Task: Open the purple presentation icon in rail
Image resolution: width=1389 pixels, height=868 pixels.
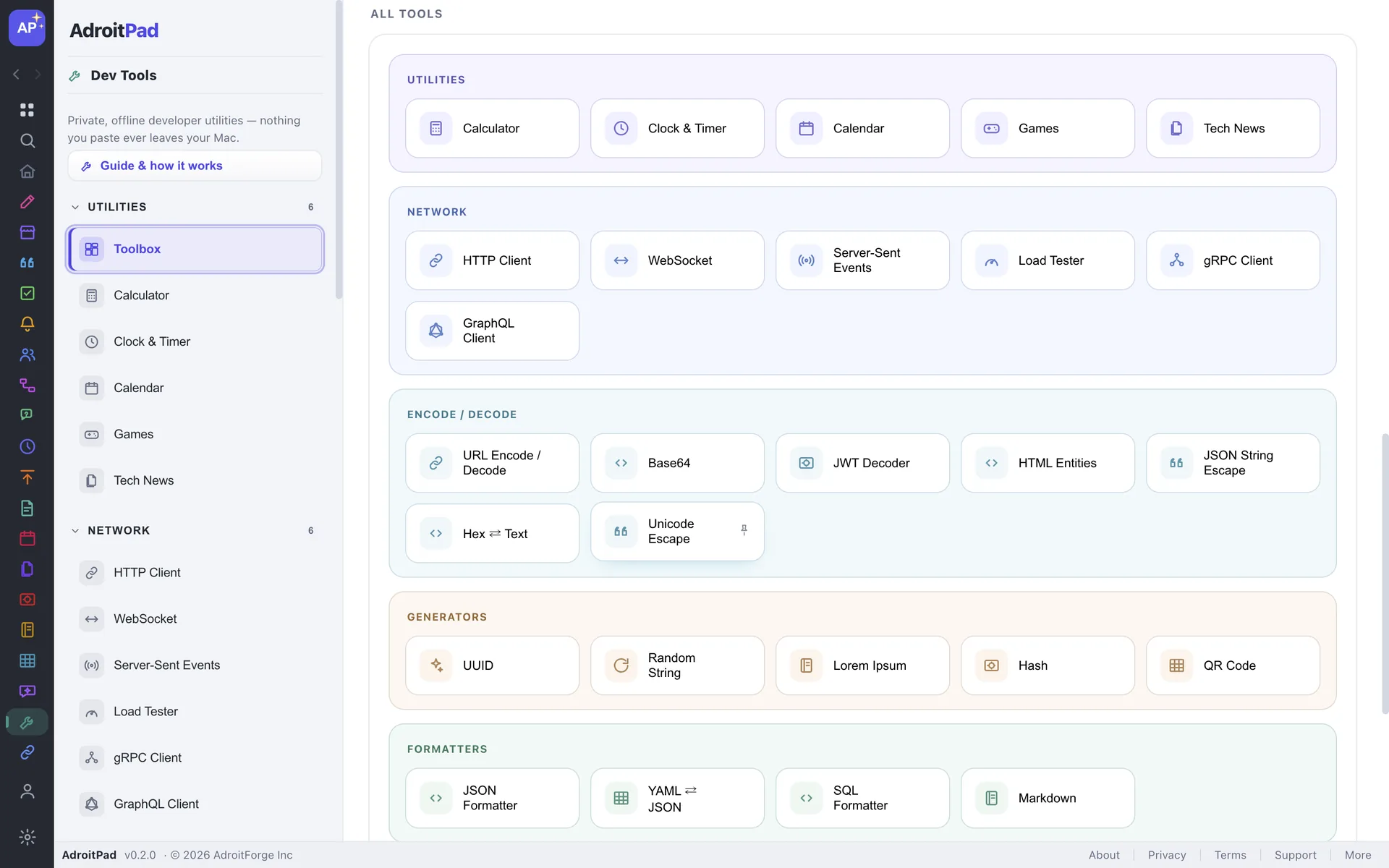Action: coord(27,692)
